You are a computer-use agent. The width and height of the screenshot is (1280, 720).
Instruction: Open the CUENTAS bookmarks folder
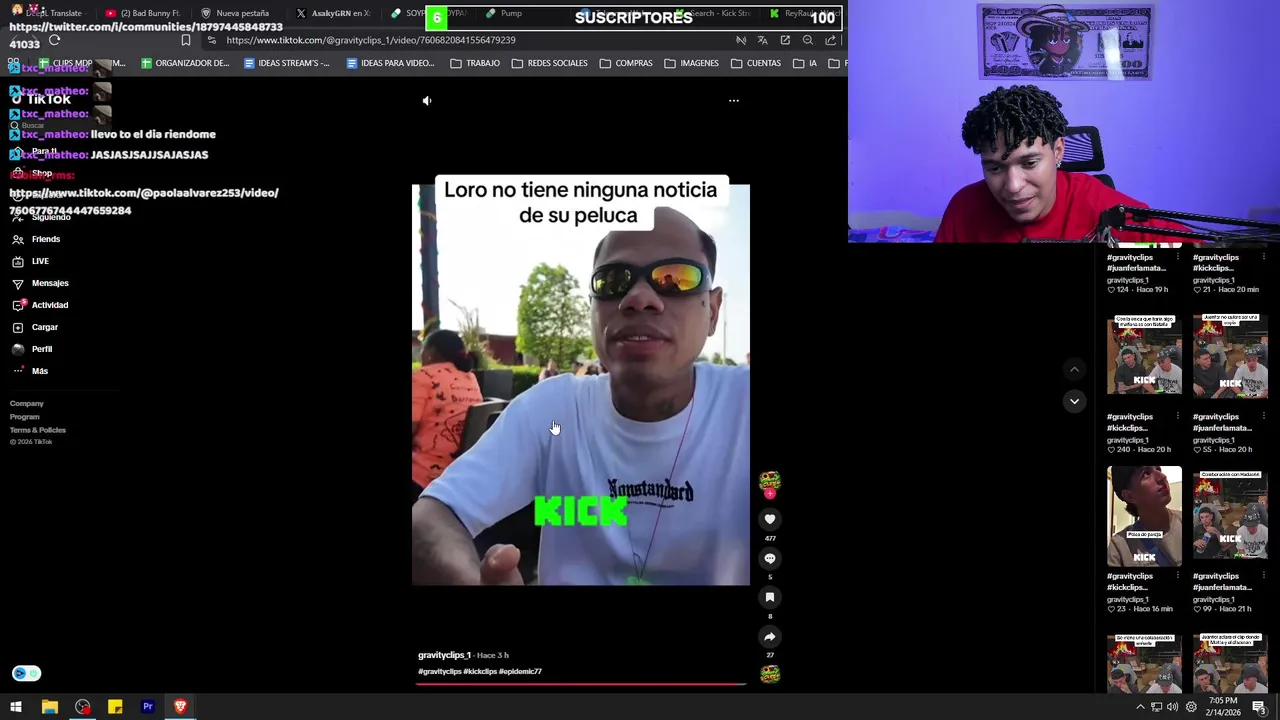756,63
